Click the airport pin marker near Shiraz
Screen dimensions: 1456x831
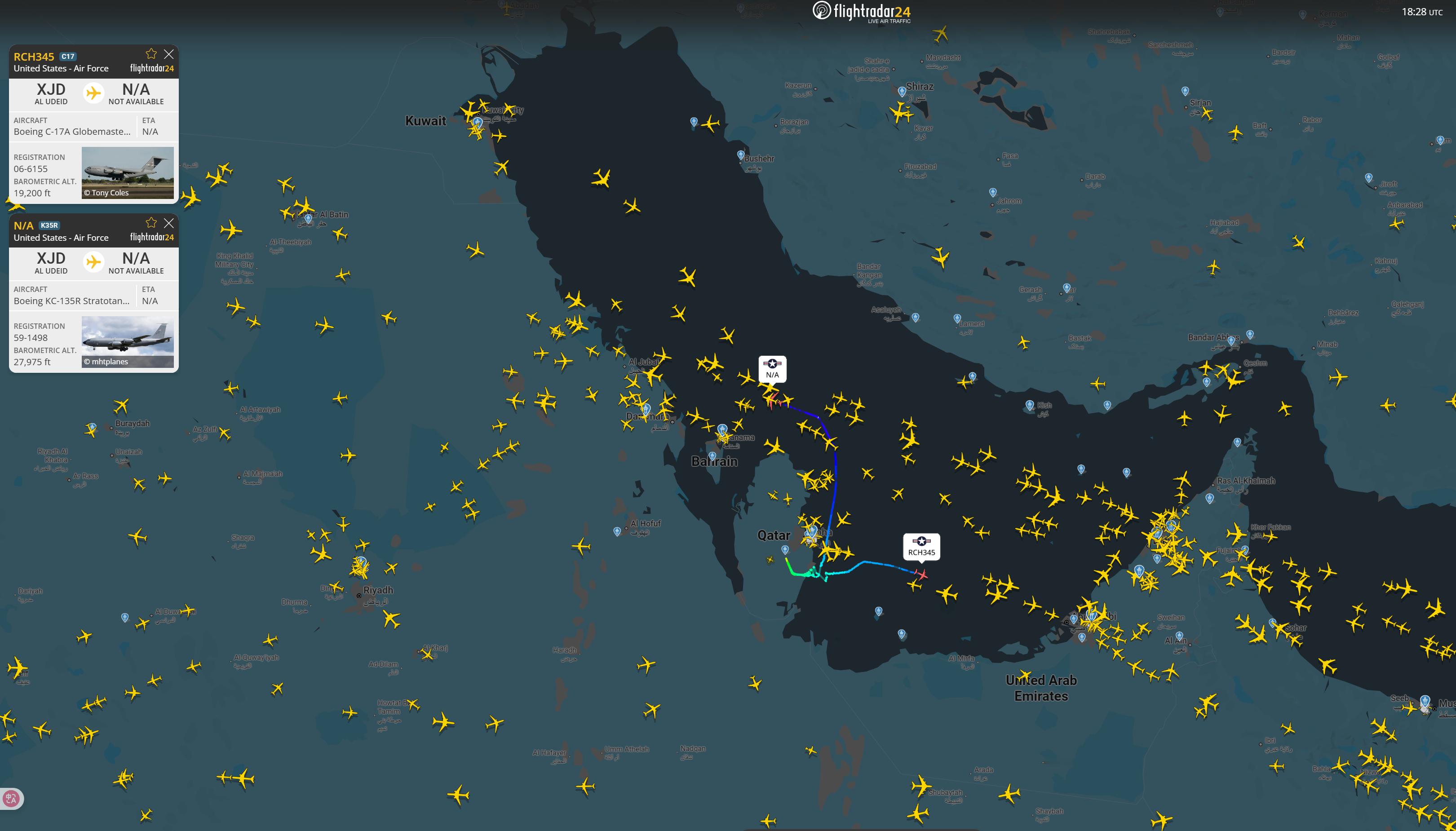902,91
